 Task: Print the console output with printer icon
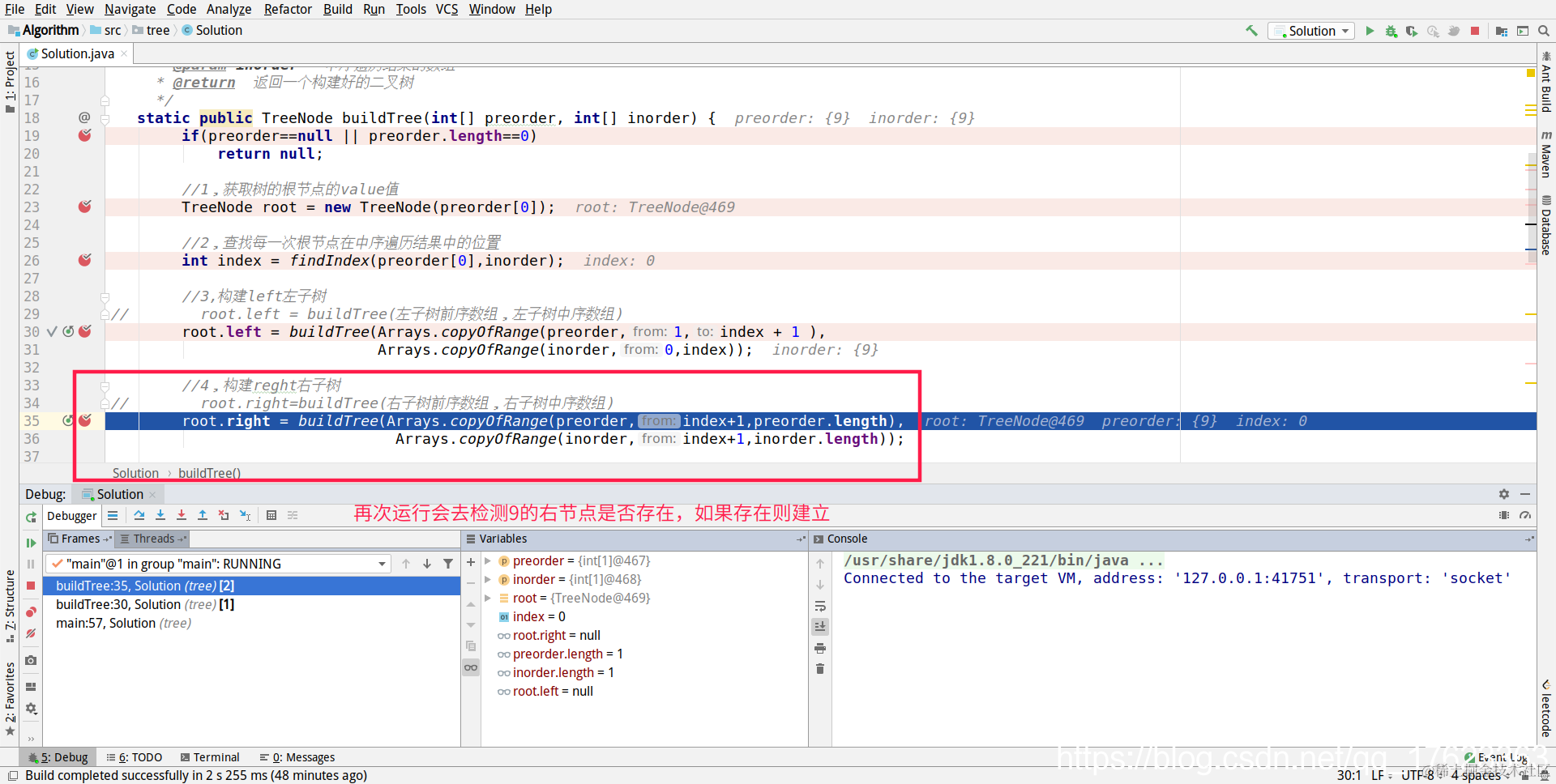(x=820, y=648)
